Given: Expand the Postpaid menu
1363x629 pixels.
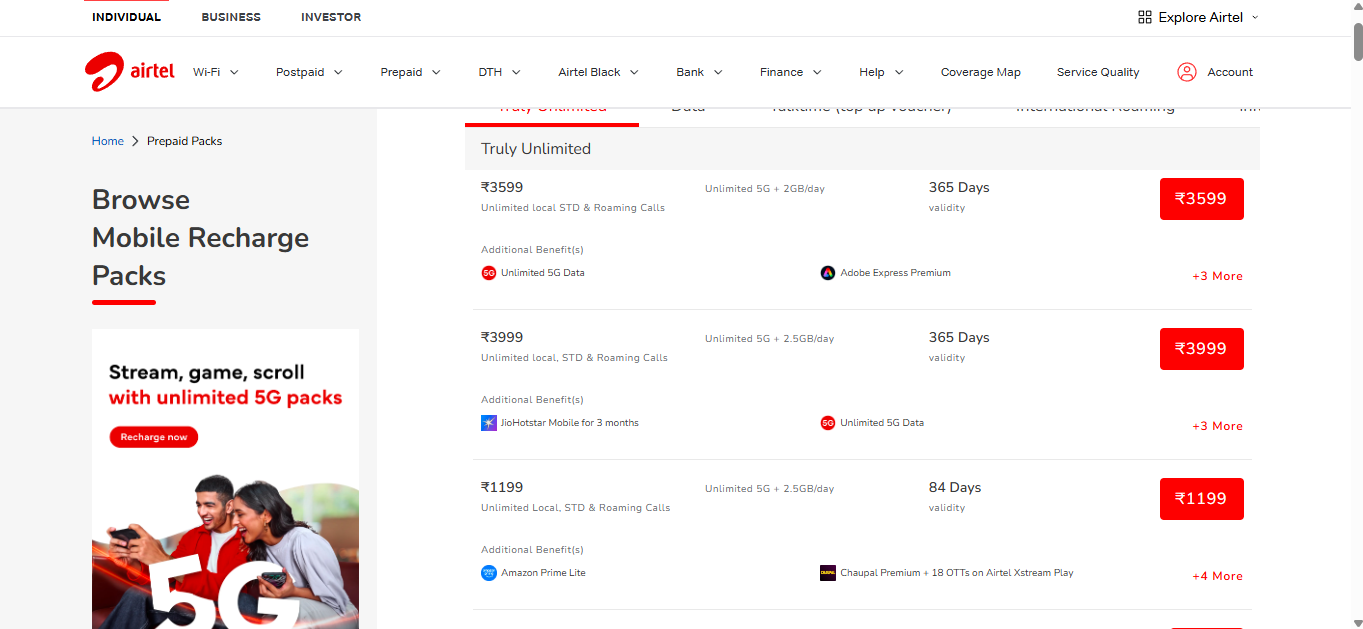Looking at the screenshot, I should [309, 72].
